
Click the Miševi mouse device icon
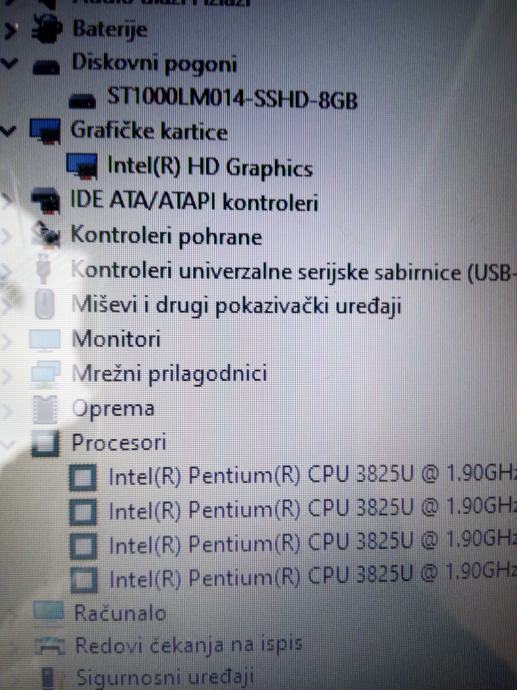44,304
